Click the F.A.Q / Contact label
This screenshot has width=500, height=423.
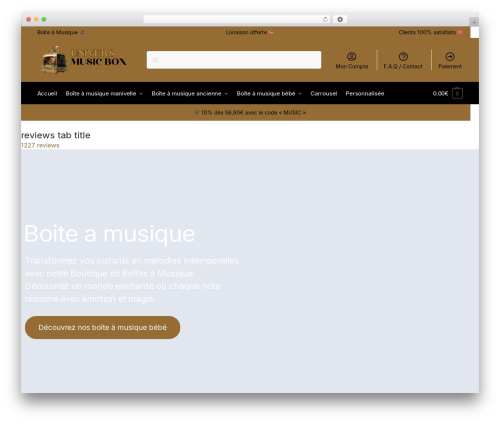point(403,66)
